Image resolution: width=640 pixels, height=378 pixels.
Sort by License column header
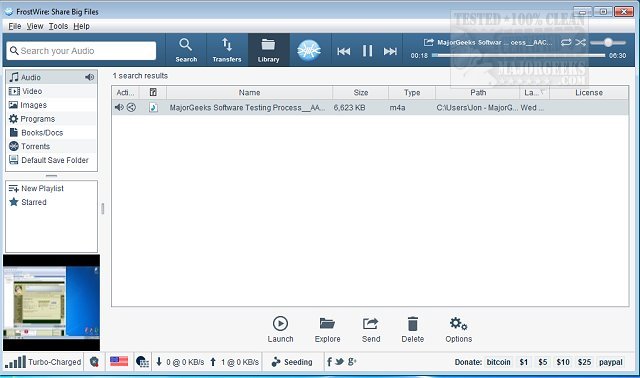[589, 93]
